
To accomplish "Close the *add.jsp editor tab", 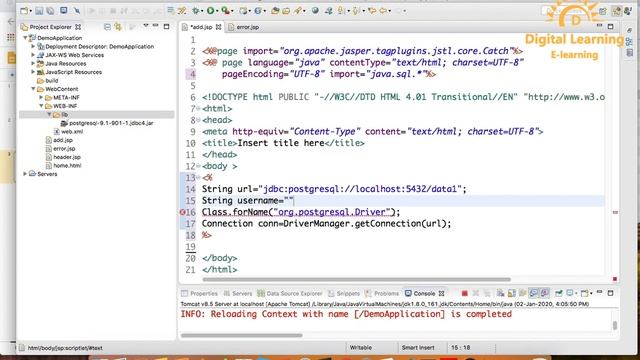I will (219, 27).
